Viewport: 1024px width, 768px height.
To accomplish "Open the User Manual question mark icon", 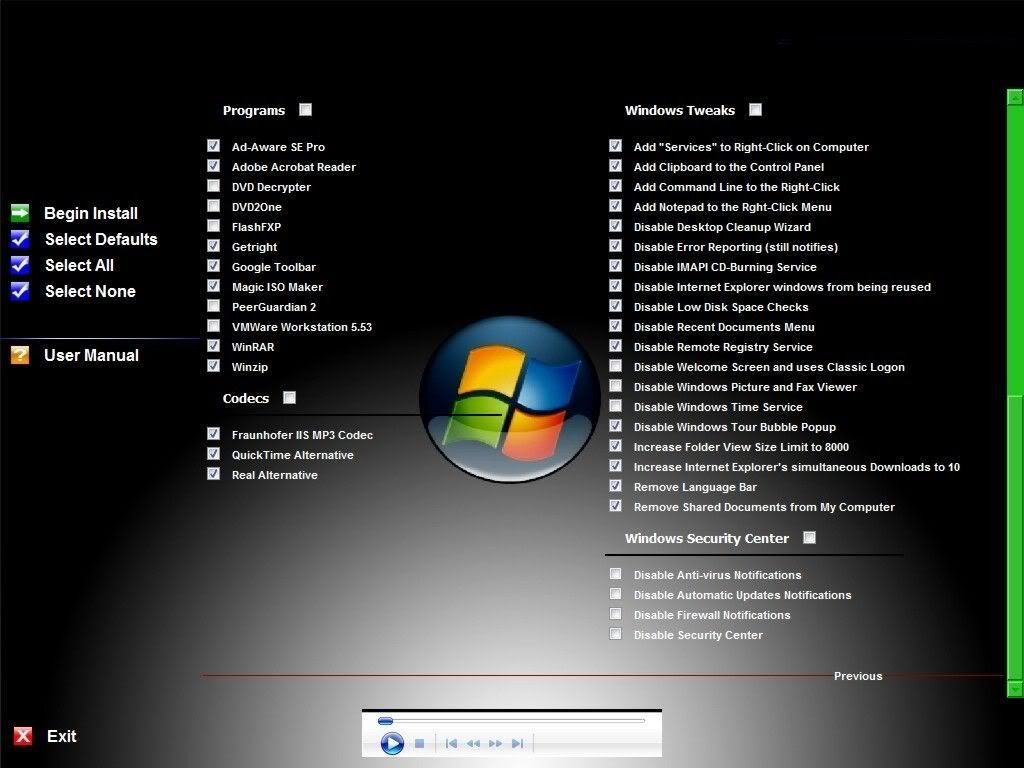I will coord(20,355).
